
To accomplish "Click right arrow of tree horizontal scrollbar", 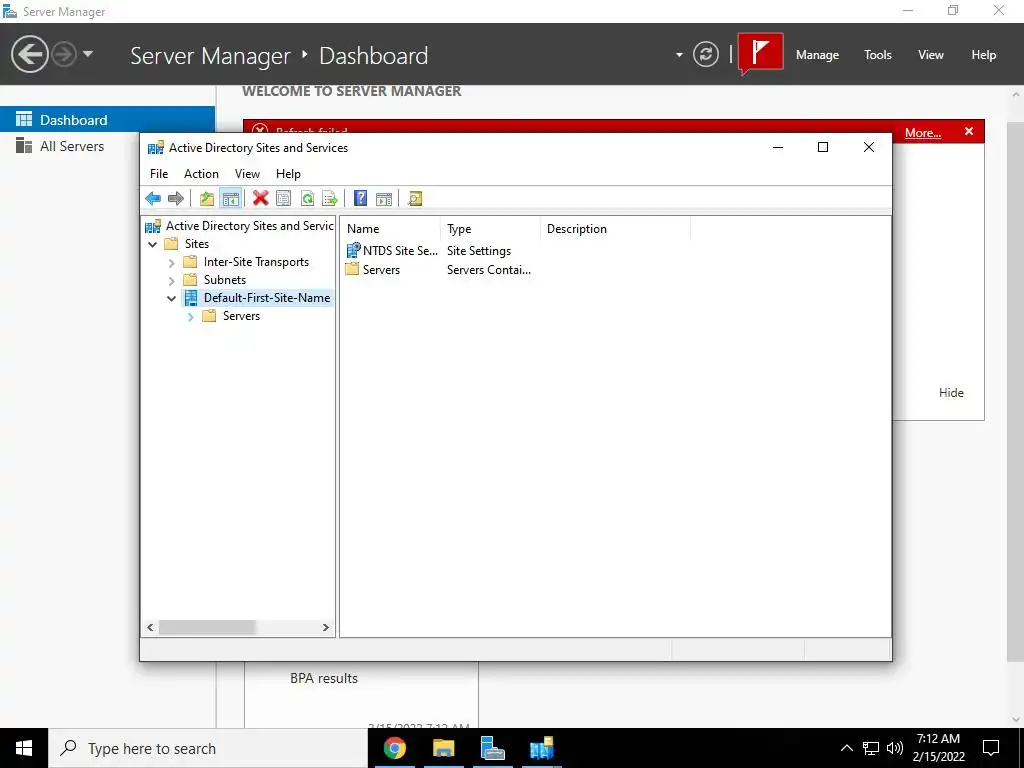I will click(325, 628).
